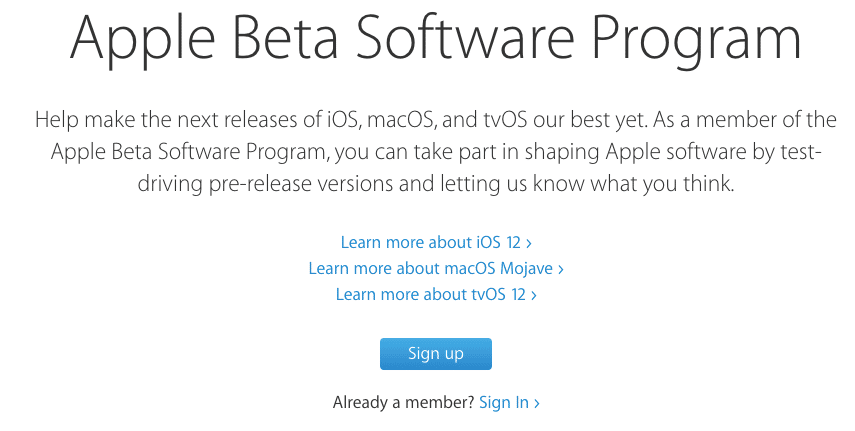Open the Learn more about iOS 12 link
The width and height of the screenshot is (855, 431).
pyautogui.click(x=436, y=242)
